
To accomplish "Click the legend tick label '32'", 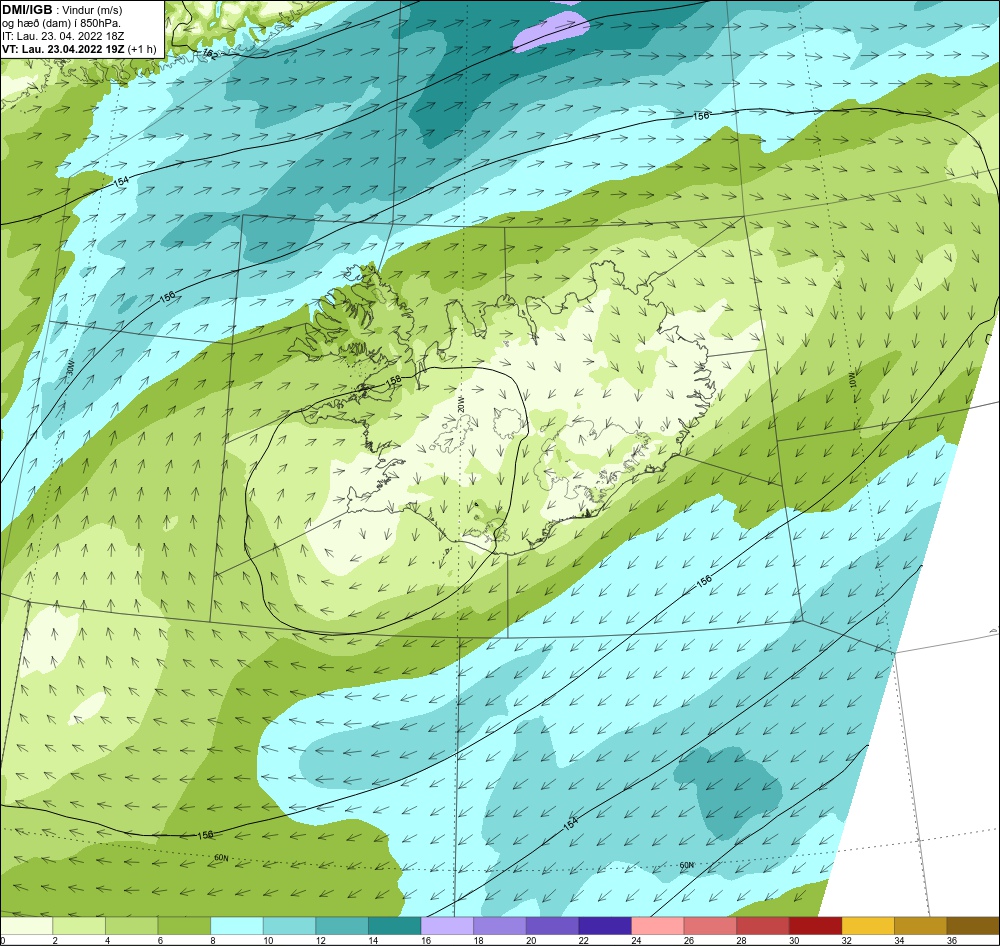I will tap(846, 940).
